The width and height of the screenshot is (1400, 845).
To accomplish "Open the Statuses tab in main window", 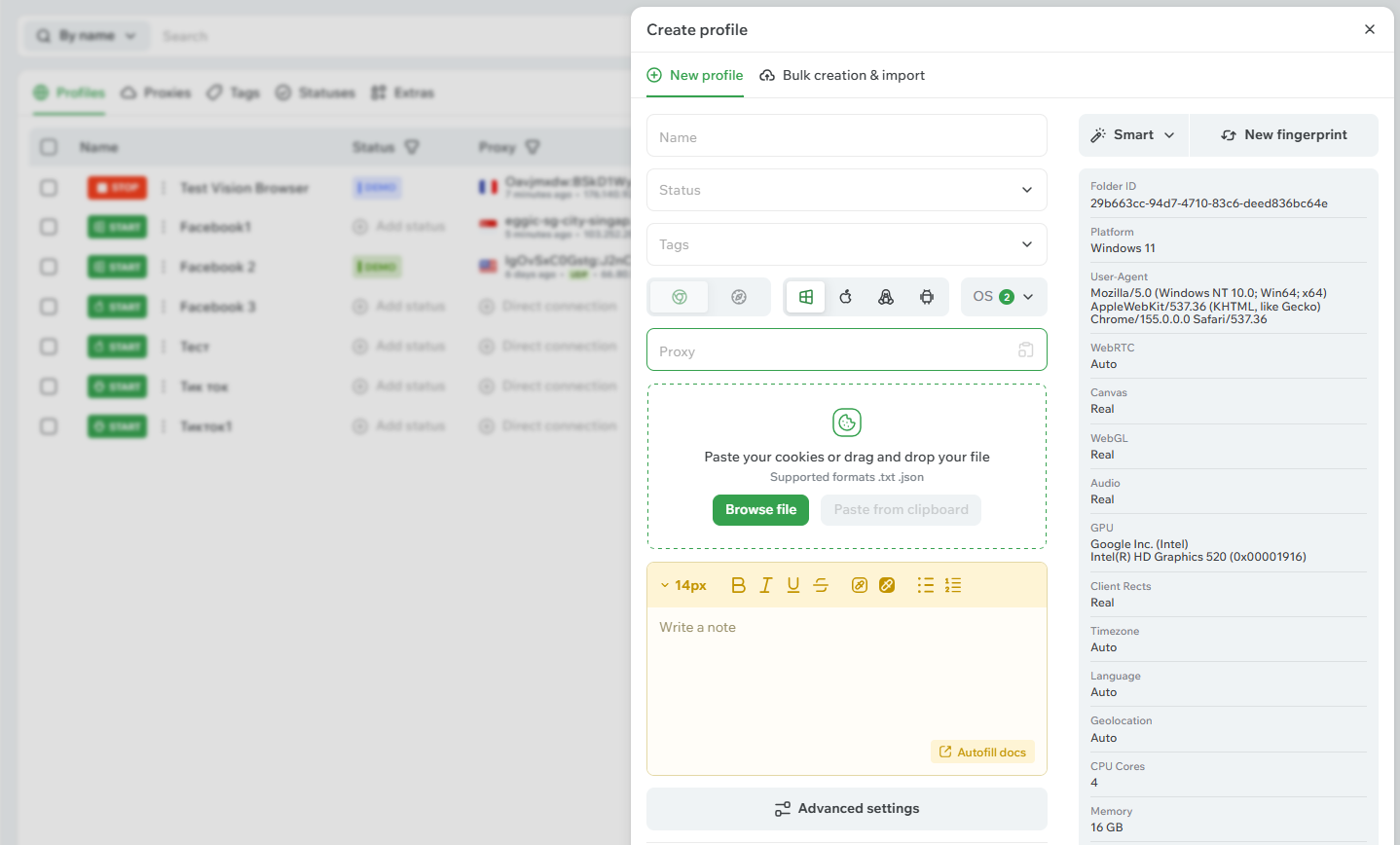I will pyautogui.click(x=315, y=92).
